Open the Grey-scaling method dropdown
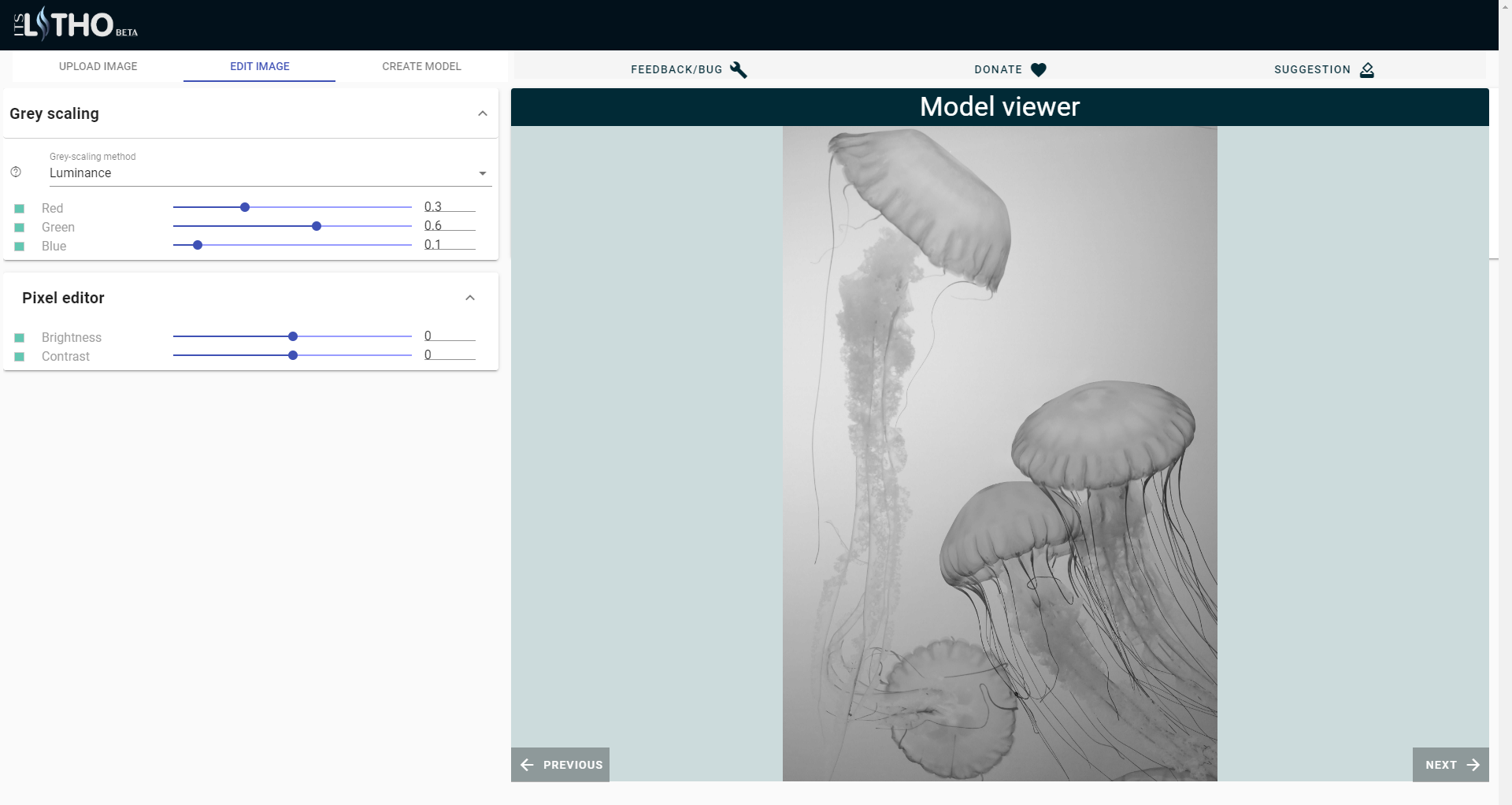The image size is (1512, 805). point(269,173)
